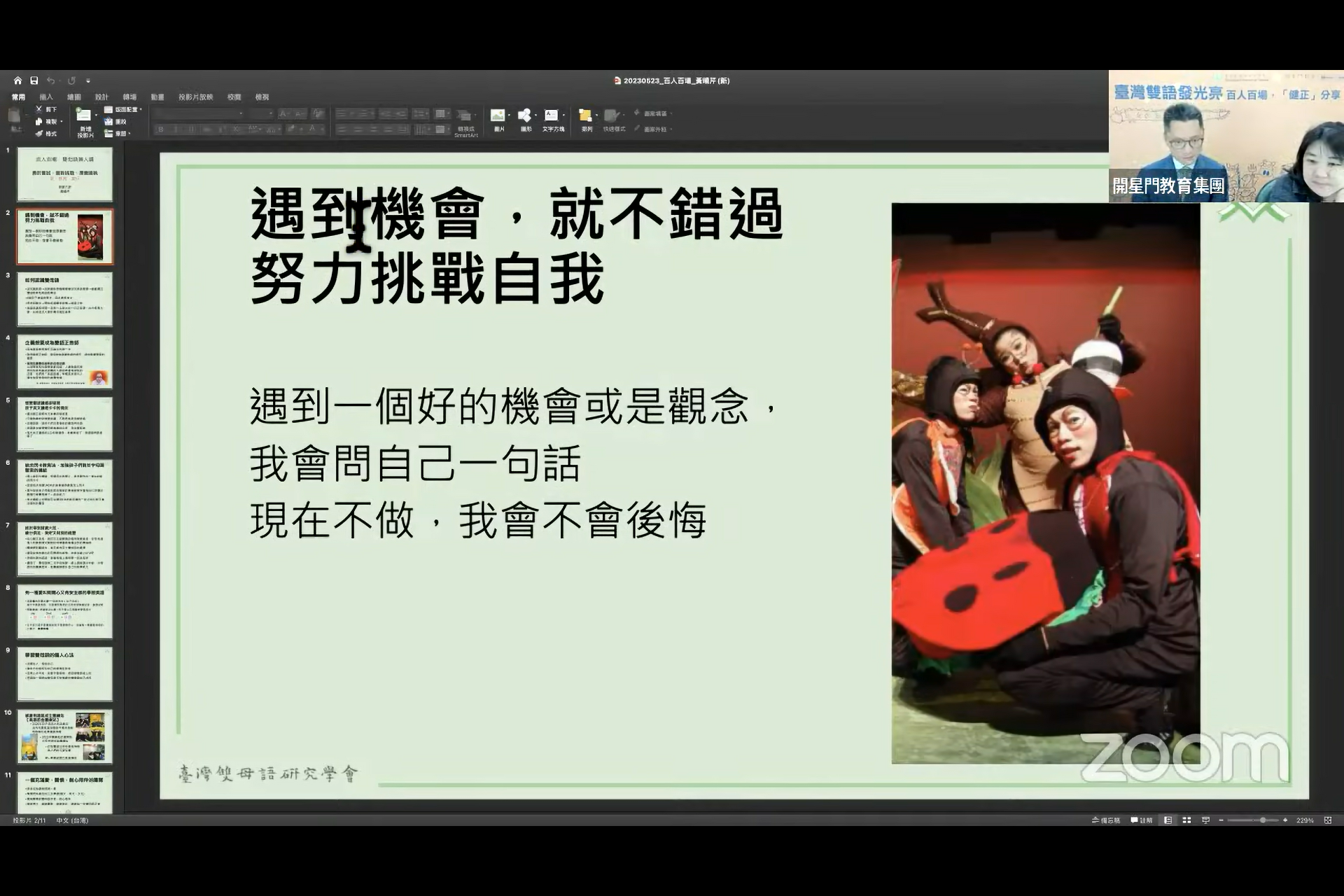
Task: Fit slide to window icon
Action: pyautogui.click(x=1328, y=820)
